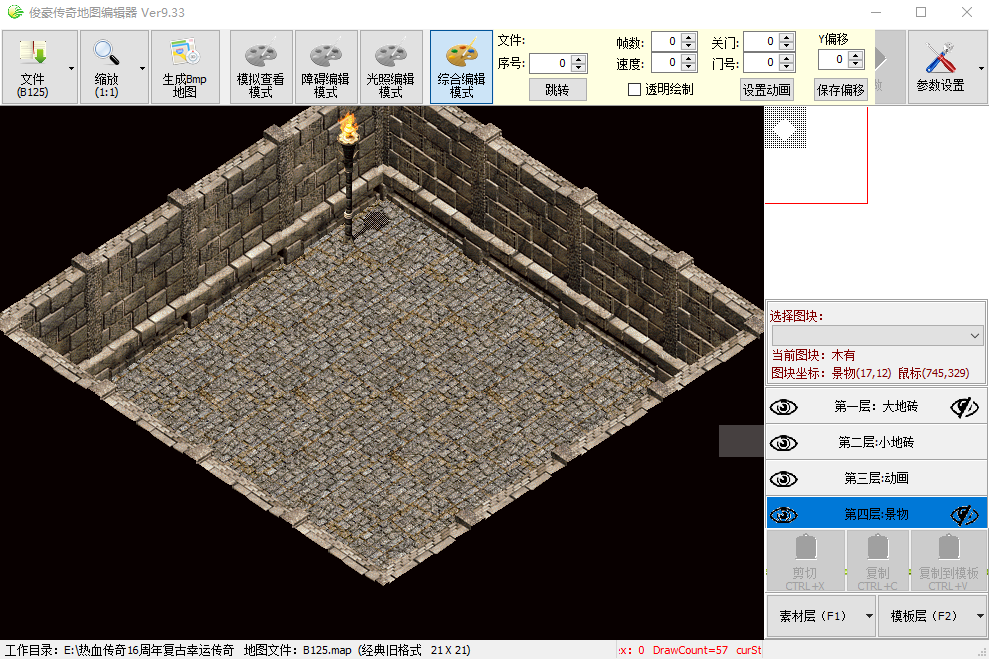Focus the 帧数 number field

(x=666, y=42)
